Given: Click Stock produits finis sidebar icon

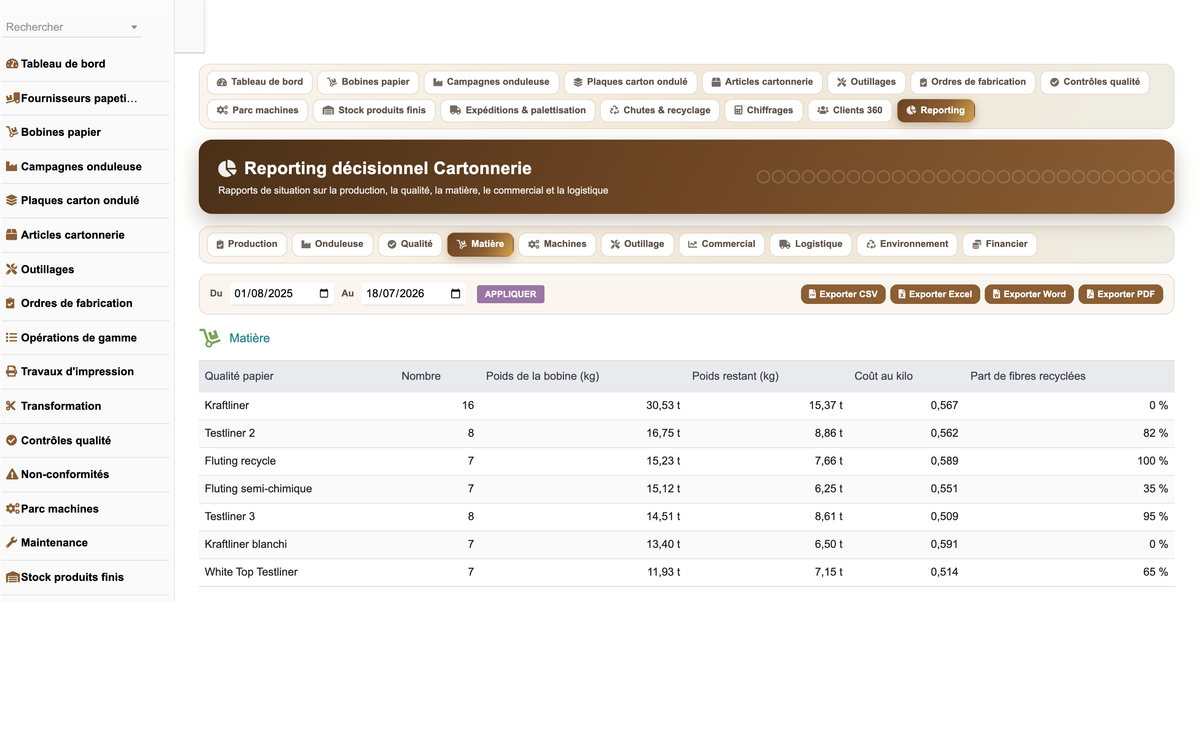Looking at the screenshot, I should point(12,577).
